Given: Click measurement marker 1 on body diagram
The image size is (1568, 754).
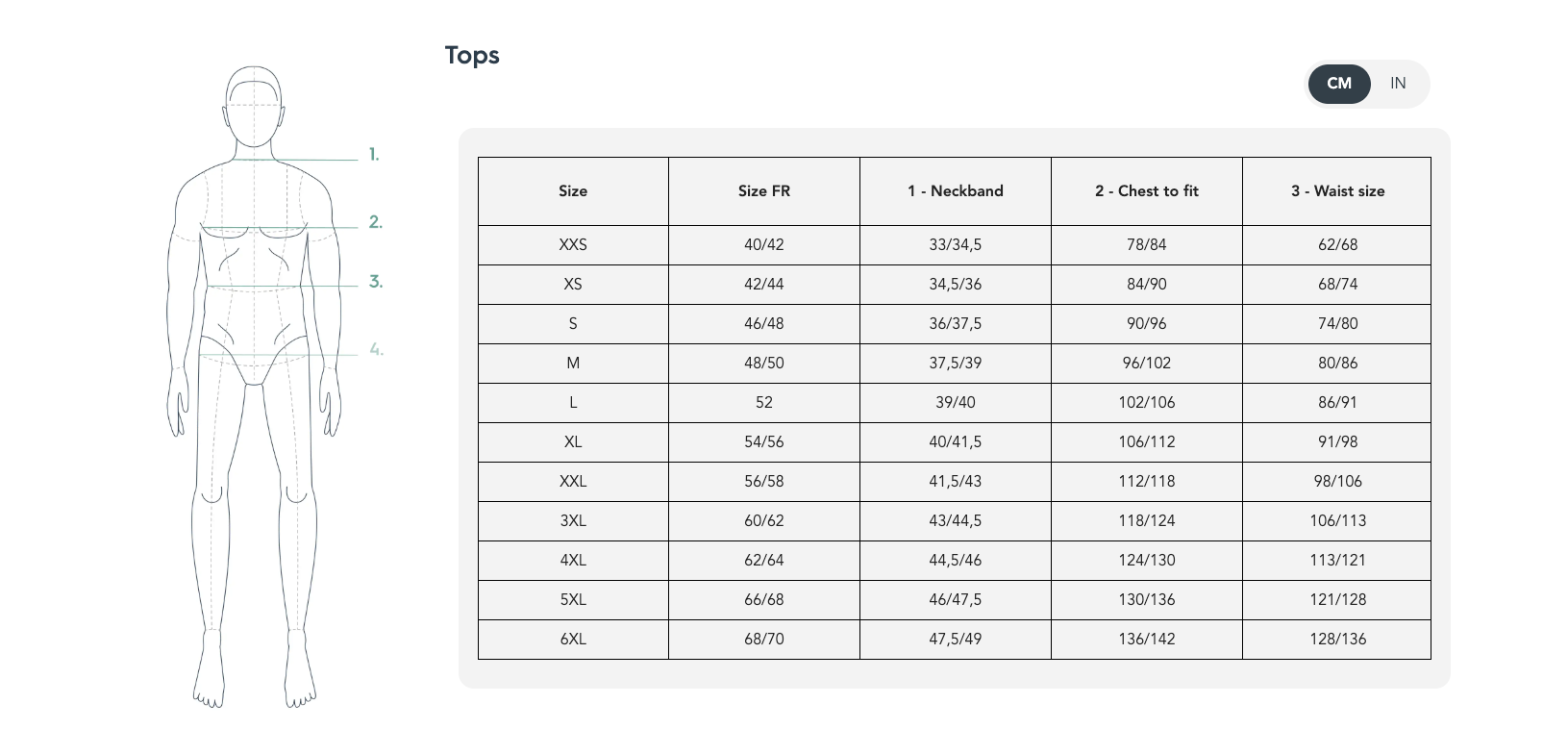Looking at the screenshot, I should 374,154.
